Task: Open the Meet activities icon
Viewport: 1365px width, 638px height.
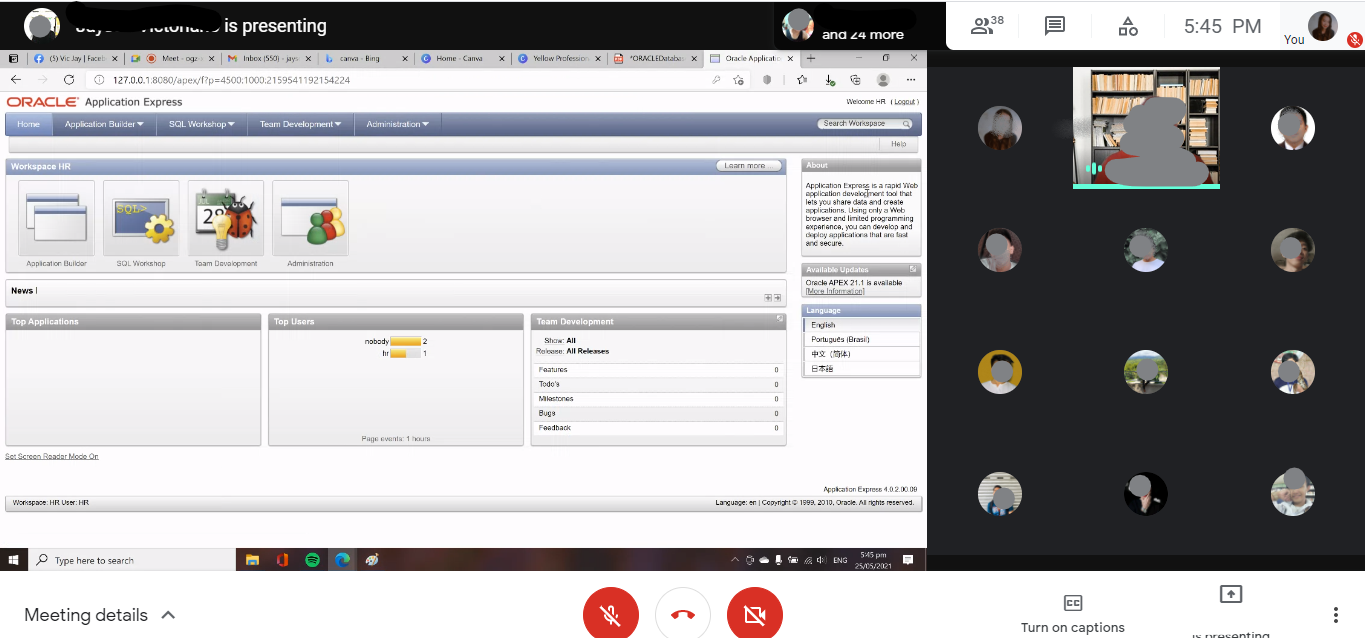Action: tap(1127, 26)
